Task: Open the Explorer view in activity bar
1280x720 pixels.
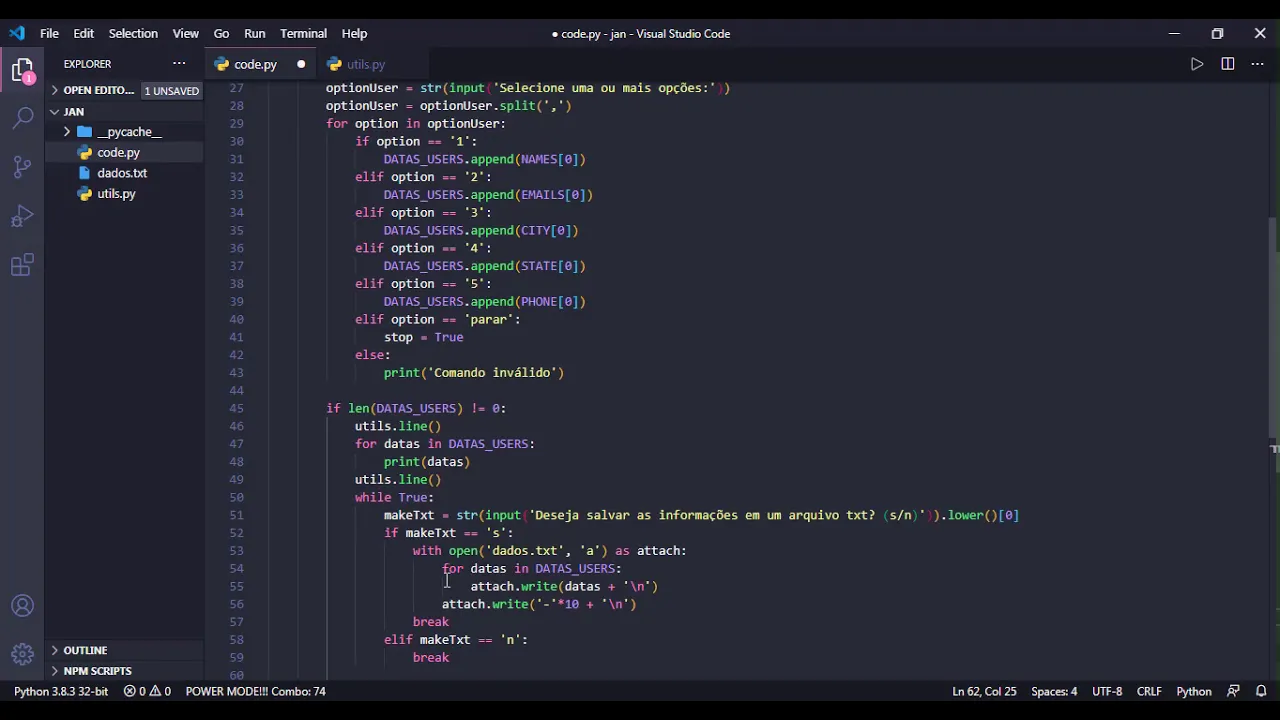Action: (x=22, y=70)
